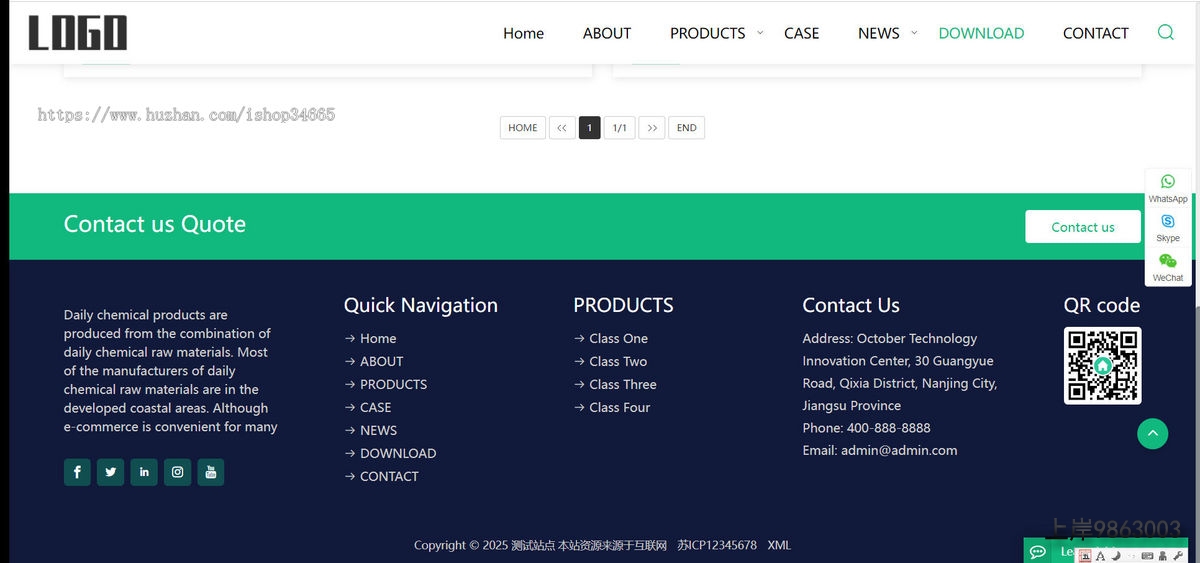Expand the NEWS dropdown chevron in header
This screenshot has width=1200, height=563.
pos(913,33)
